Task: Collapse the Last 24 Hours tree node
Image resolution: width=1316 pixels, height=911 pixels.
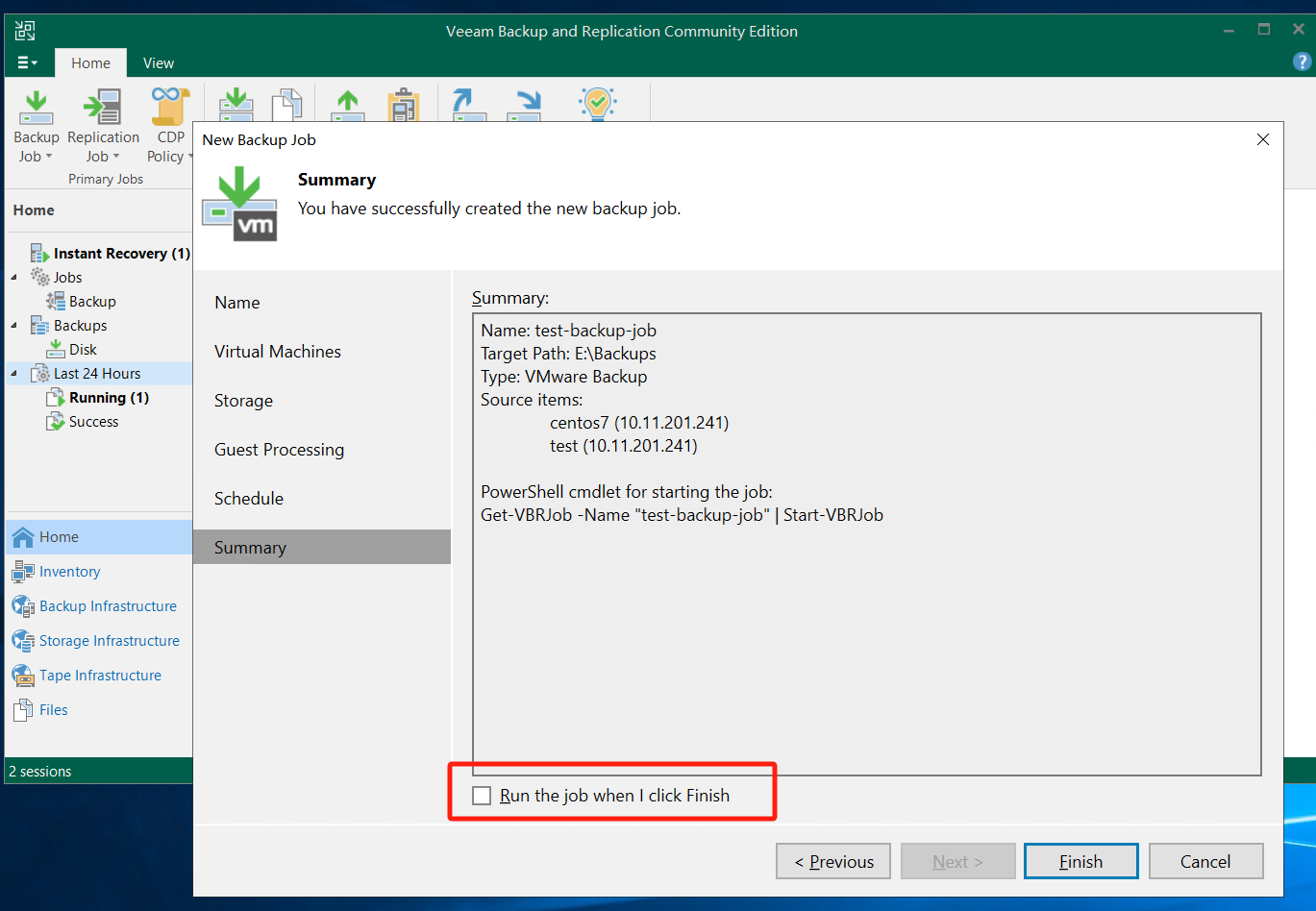Action: (14, 374)
